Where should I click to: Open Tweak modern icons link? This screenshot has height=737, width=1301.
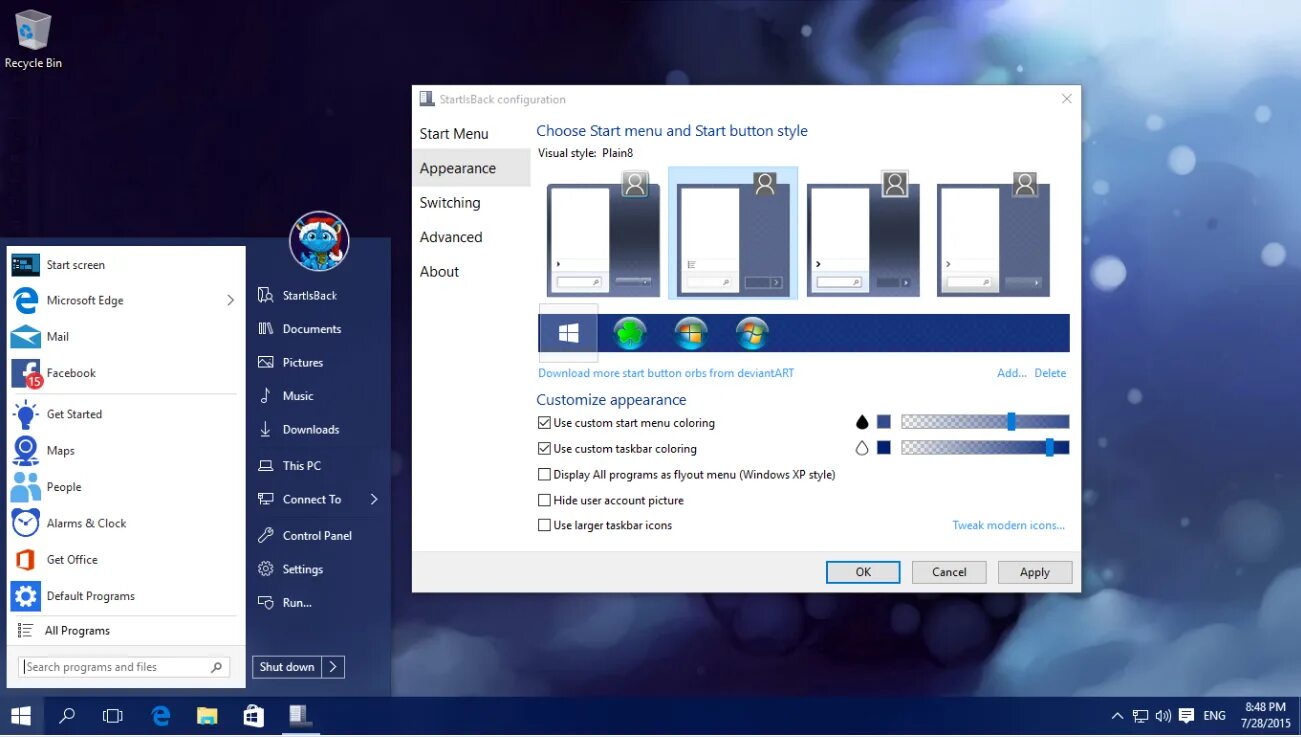1009,525
